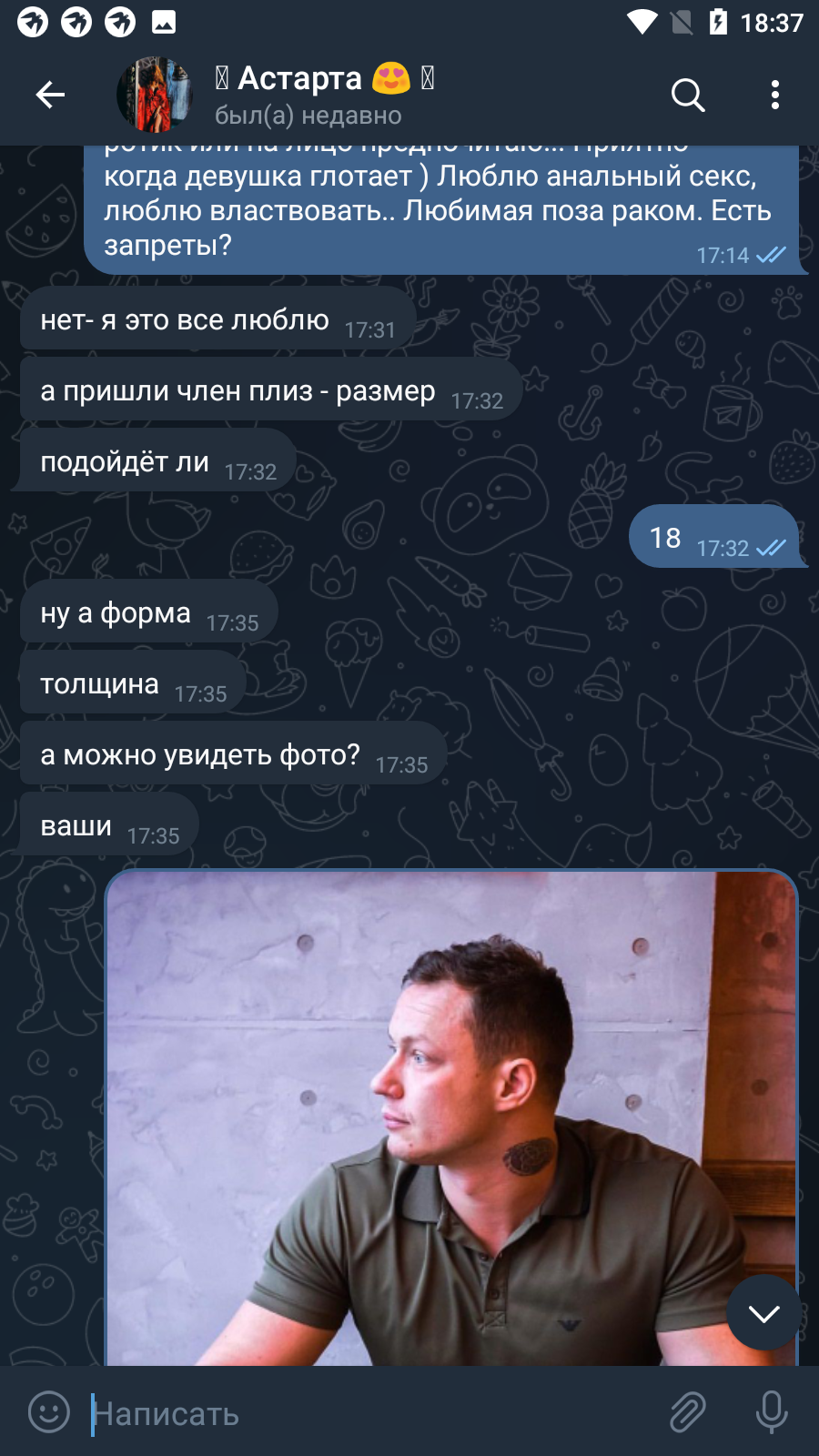Open the emoji picker smiley icon
This screenshot has height=1456, width=819.
49,1412
